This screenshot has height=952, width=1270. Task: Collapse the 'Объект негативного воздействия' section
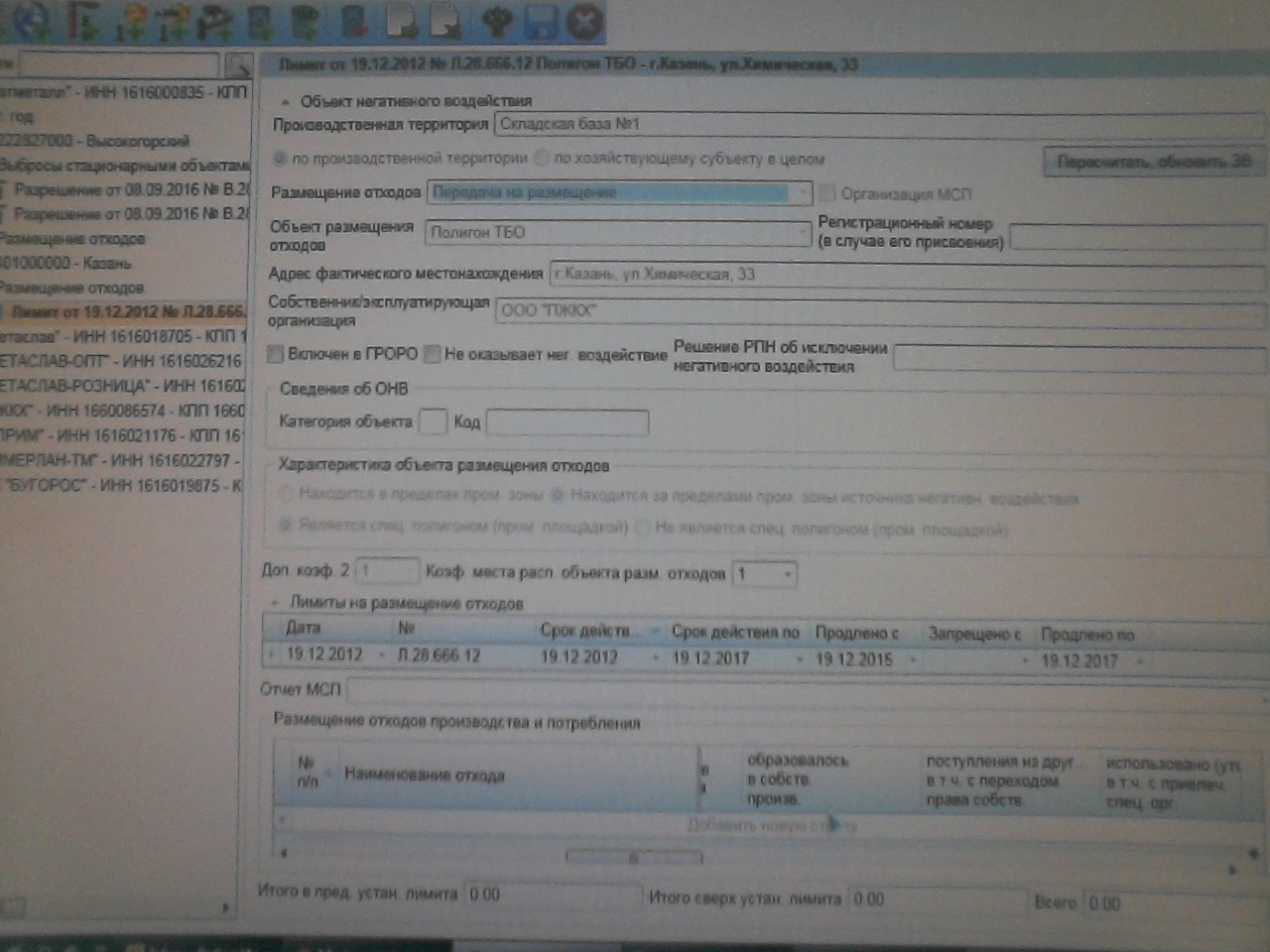[x=286, y=101]
